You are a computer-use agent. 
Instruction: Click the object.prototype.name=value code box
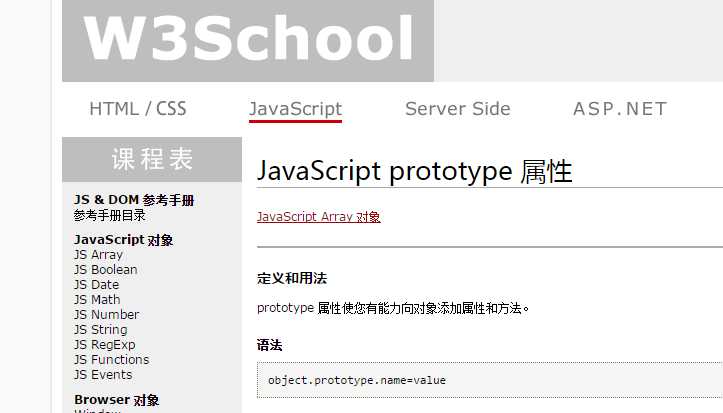pos(489,380)
